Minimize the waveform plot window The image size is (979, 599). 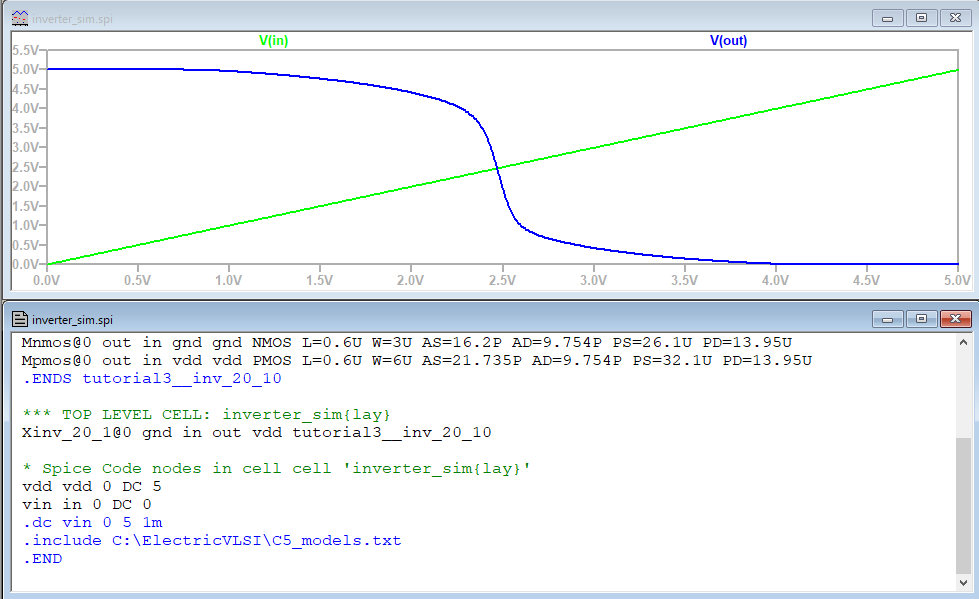tap(887, 18)
